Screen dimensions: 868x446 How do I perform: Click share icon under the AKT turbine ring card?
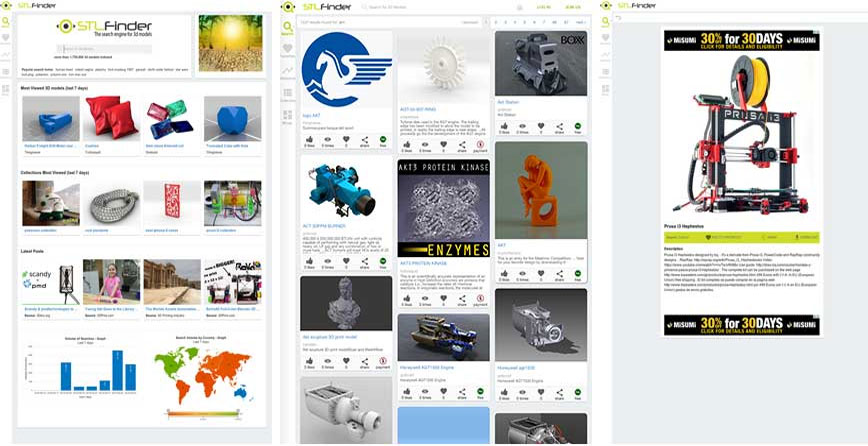462,144
